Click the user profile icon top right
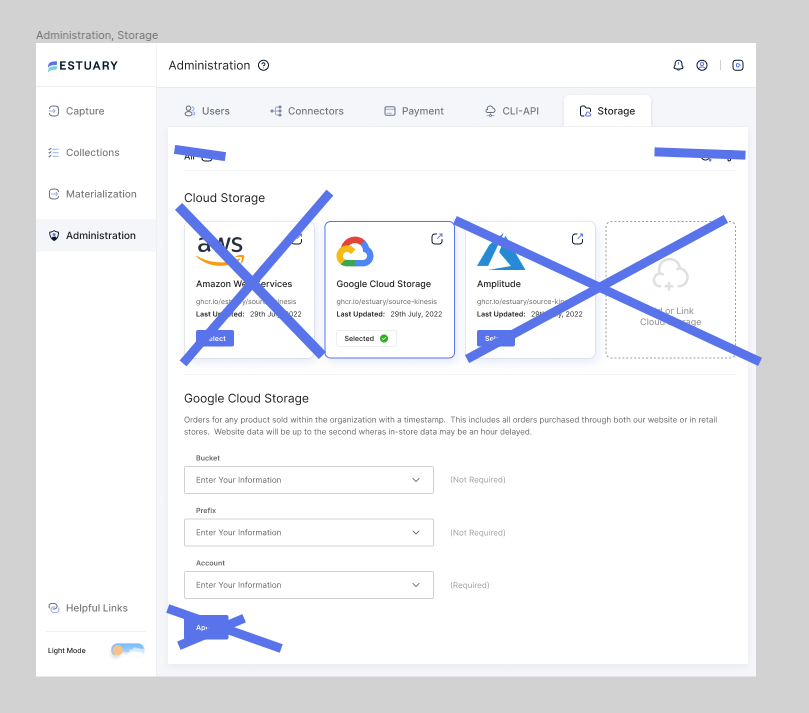The image size is (809, 713). (x=702, y=64)
